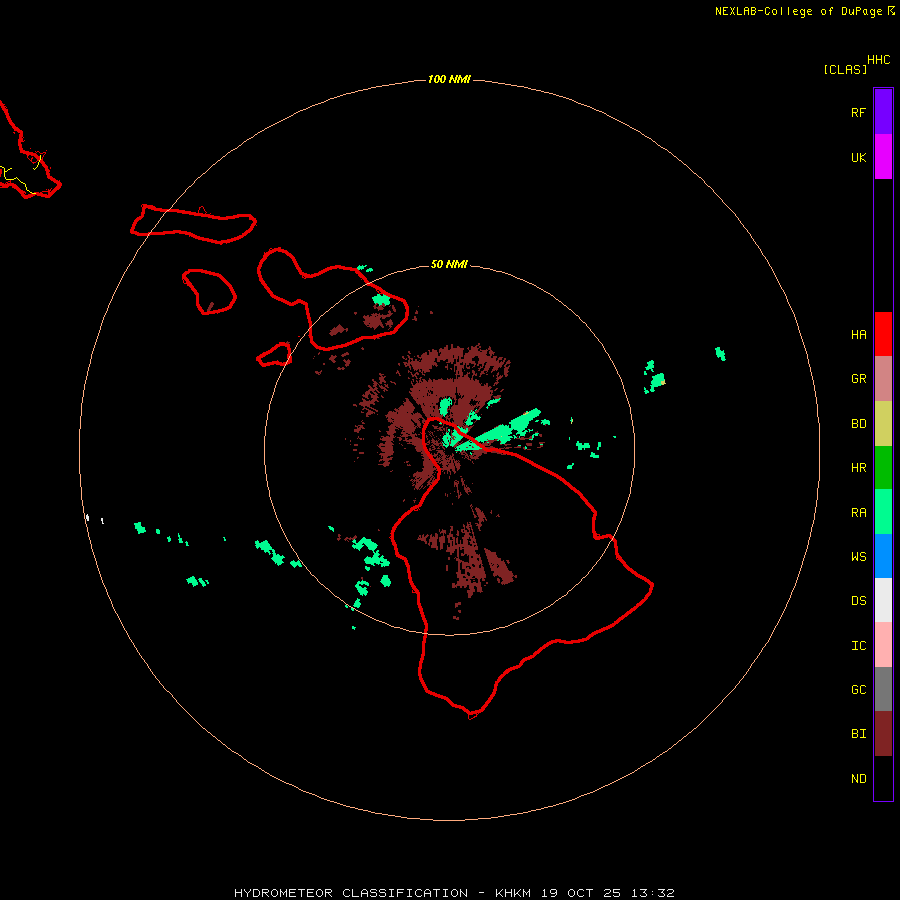Click the "GC" legend label
Image resolution: width=900 pixels, height=900 pixels.
(858, 690)
